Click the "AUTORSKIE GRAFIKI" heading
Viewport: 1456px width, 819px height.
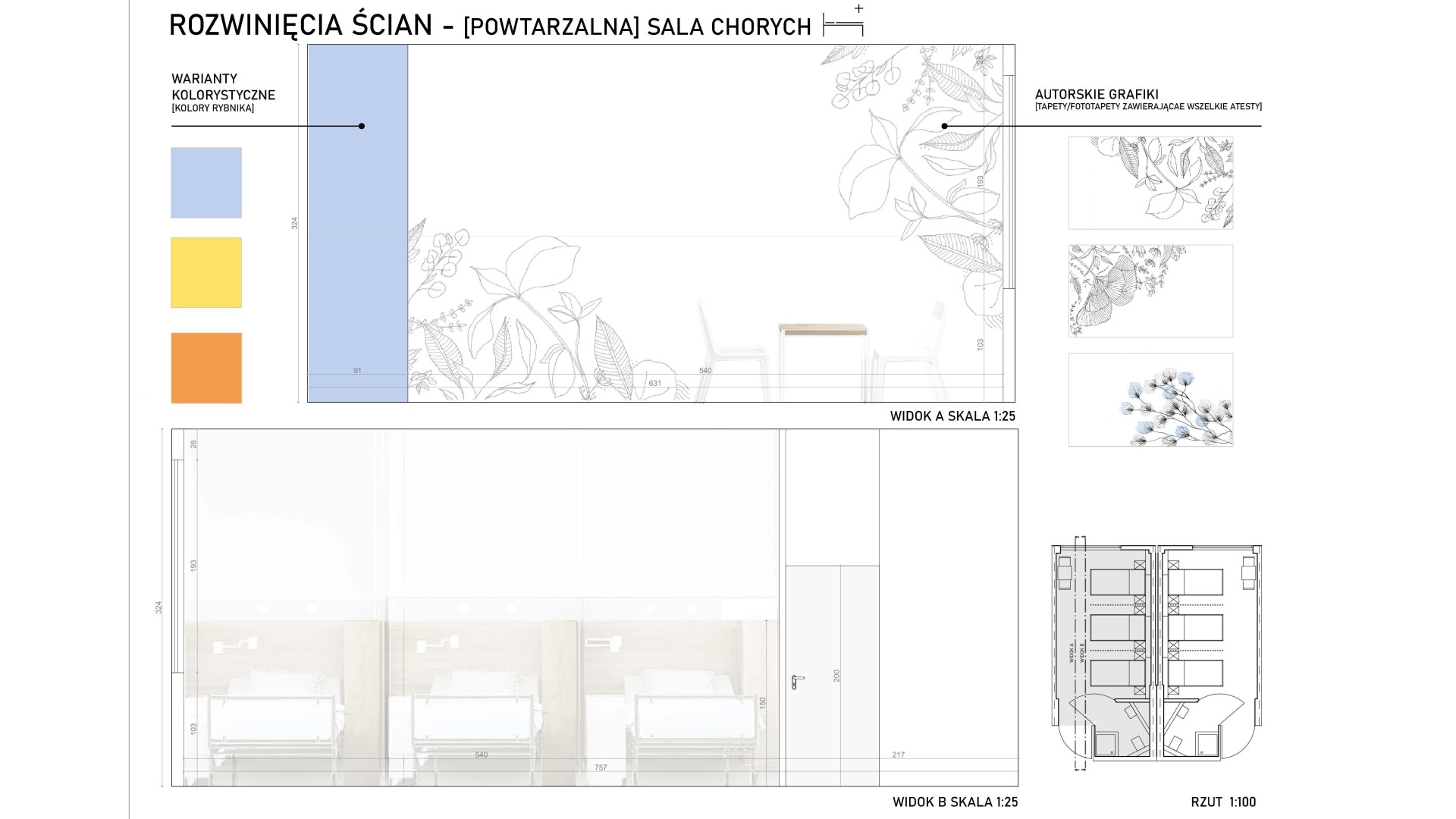pyautogui.click(x=1096, y=95)
